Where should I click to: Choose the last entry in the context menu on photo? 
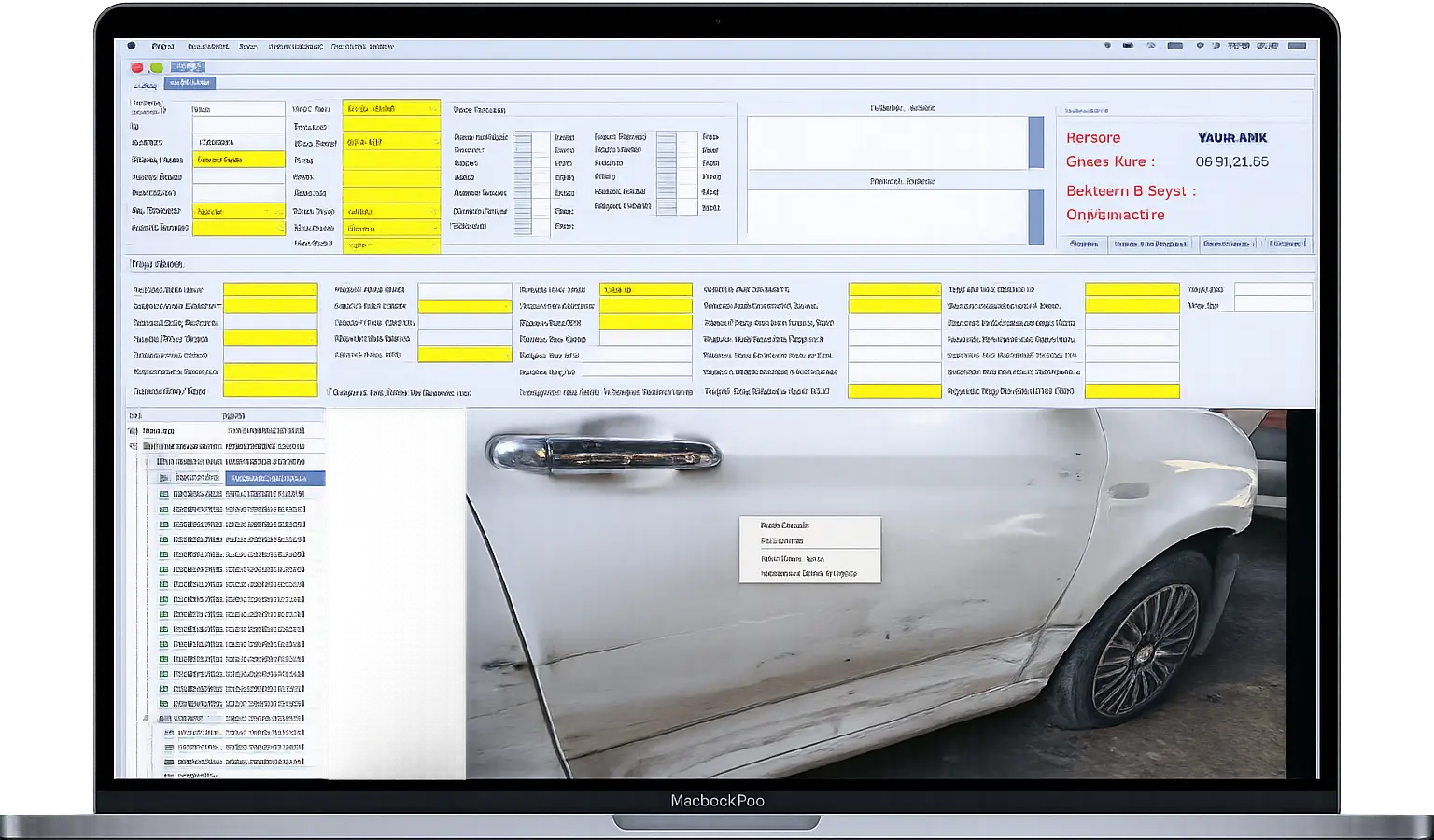tap(809, 573)
